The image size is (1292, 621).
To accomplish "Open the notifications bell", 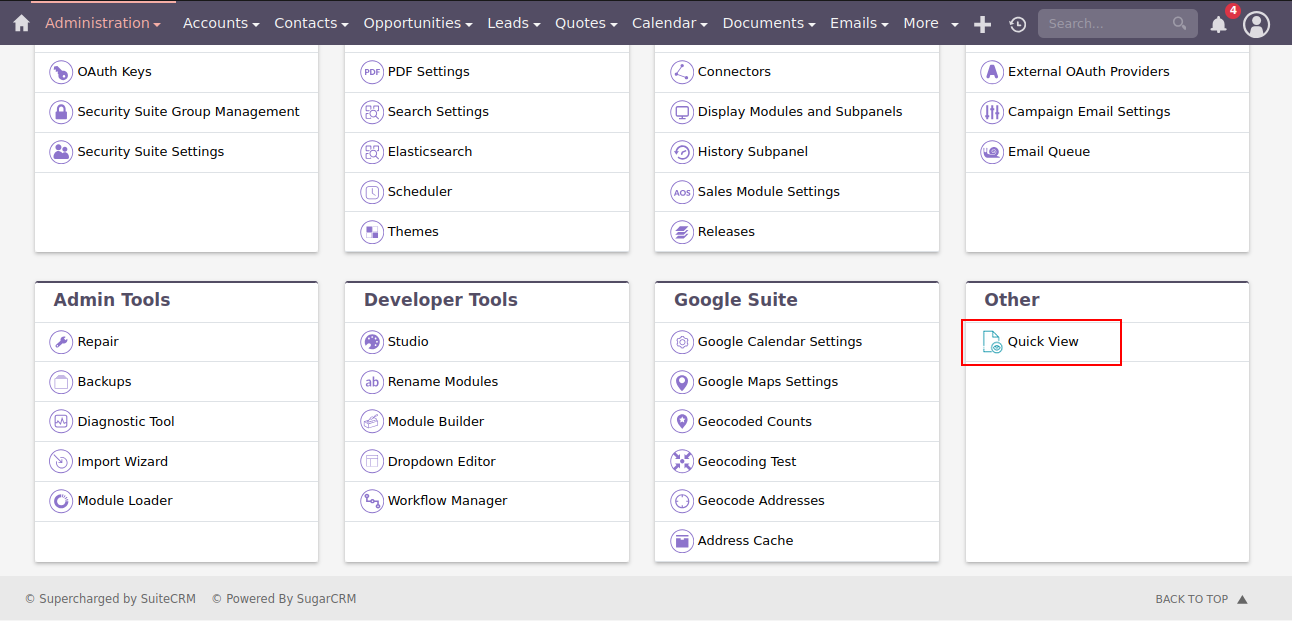I will [x=1218, y=24].
